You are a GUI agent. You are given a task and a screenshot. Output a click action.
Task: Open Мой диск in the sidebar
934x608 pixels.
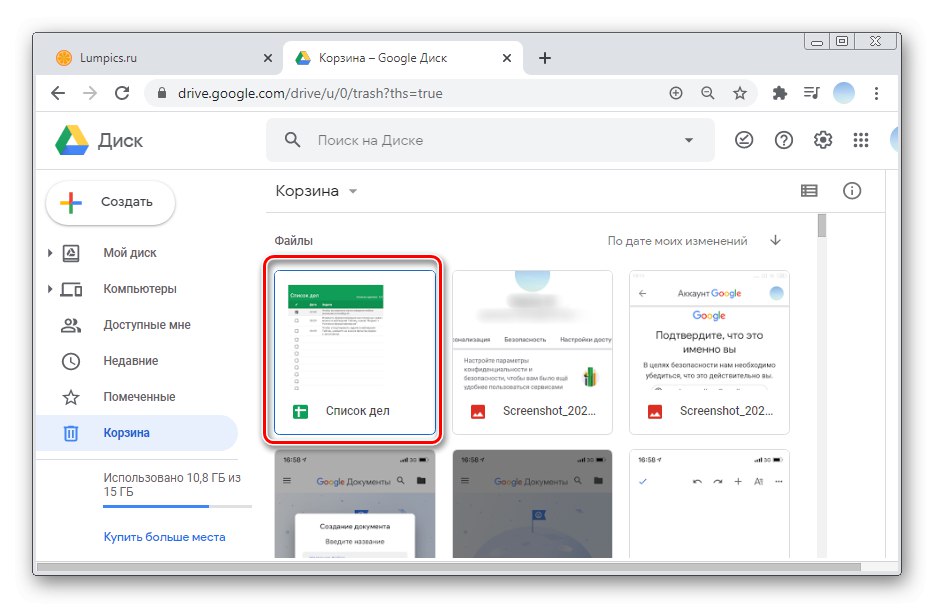pos(130,253)
